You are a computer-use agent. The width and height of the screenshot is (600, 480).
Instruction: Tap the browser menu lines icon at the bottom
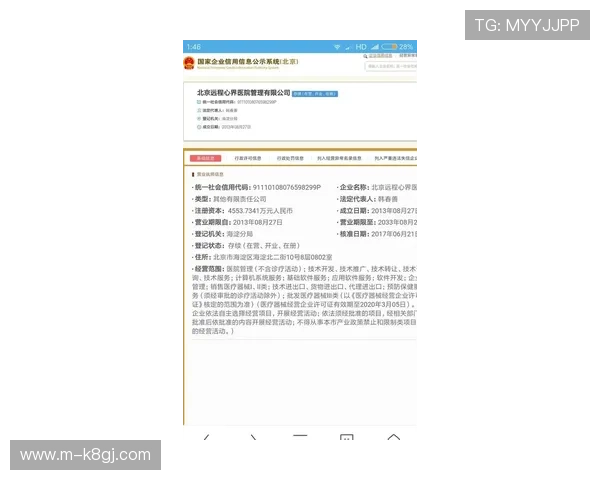(300, 436)
